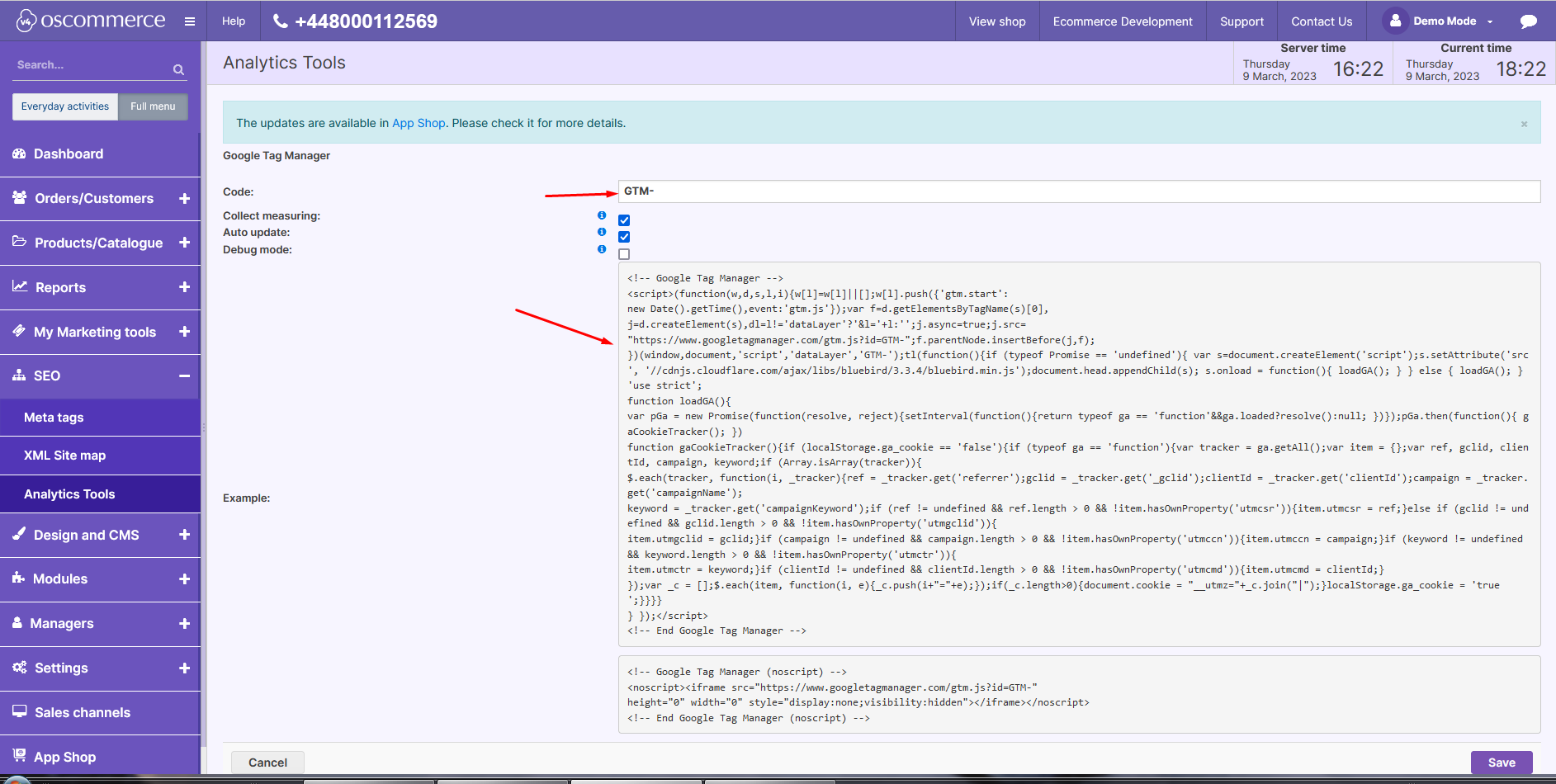Click the Settings gears icon
This screenshot has width=1556, height=784.
20,667
